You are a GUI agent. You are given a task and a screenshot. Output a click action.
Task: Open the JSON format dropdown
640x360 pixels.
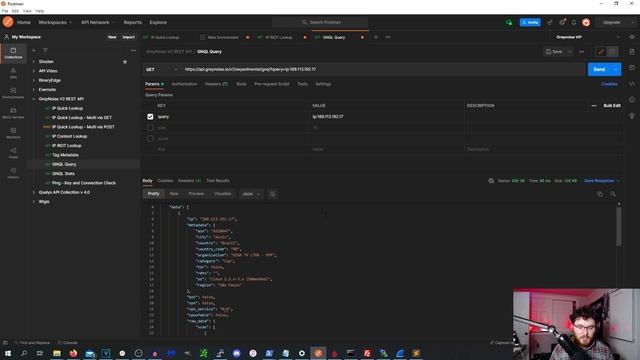[251, 194]
